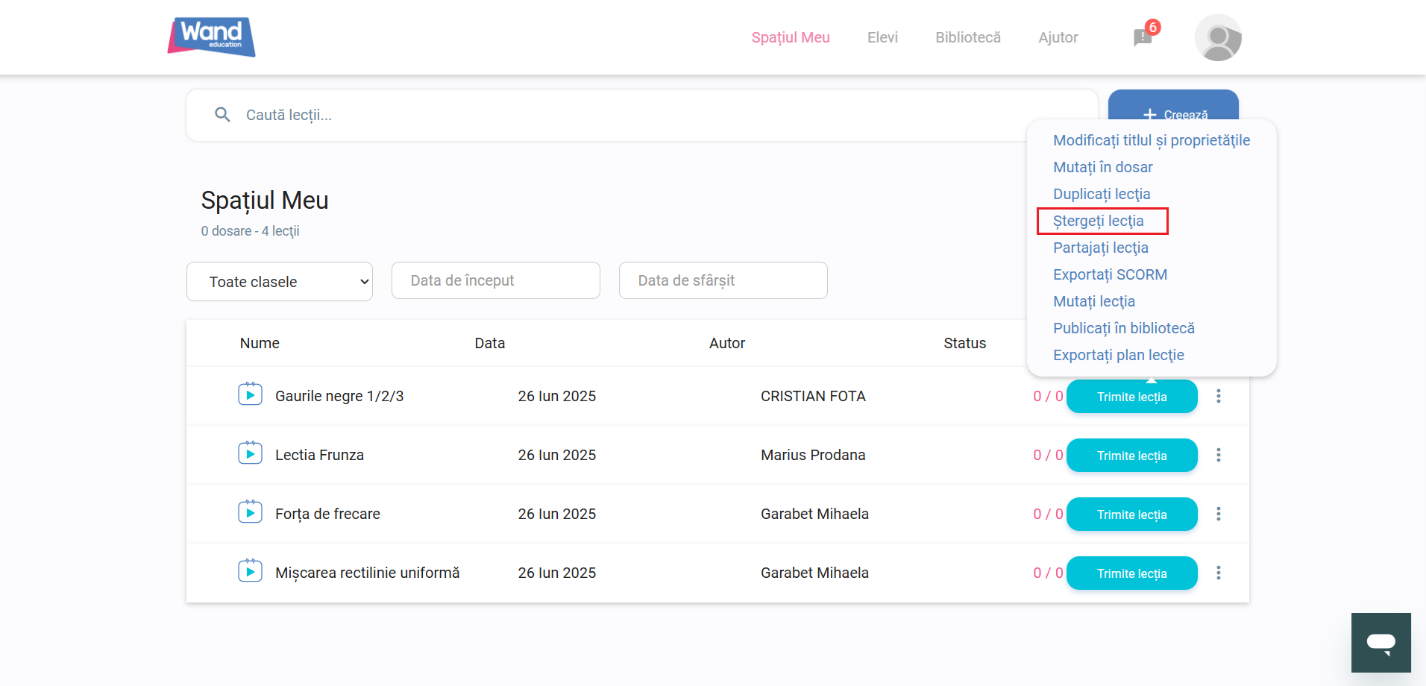The image size is (1426, 686).
Task: Click the lesson icon beside Gaurile negre 1/2/3
Action: [x=250, y=395]
